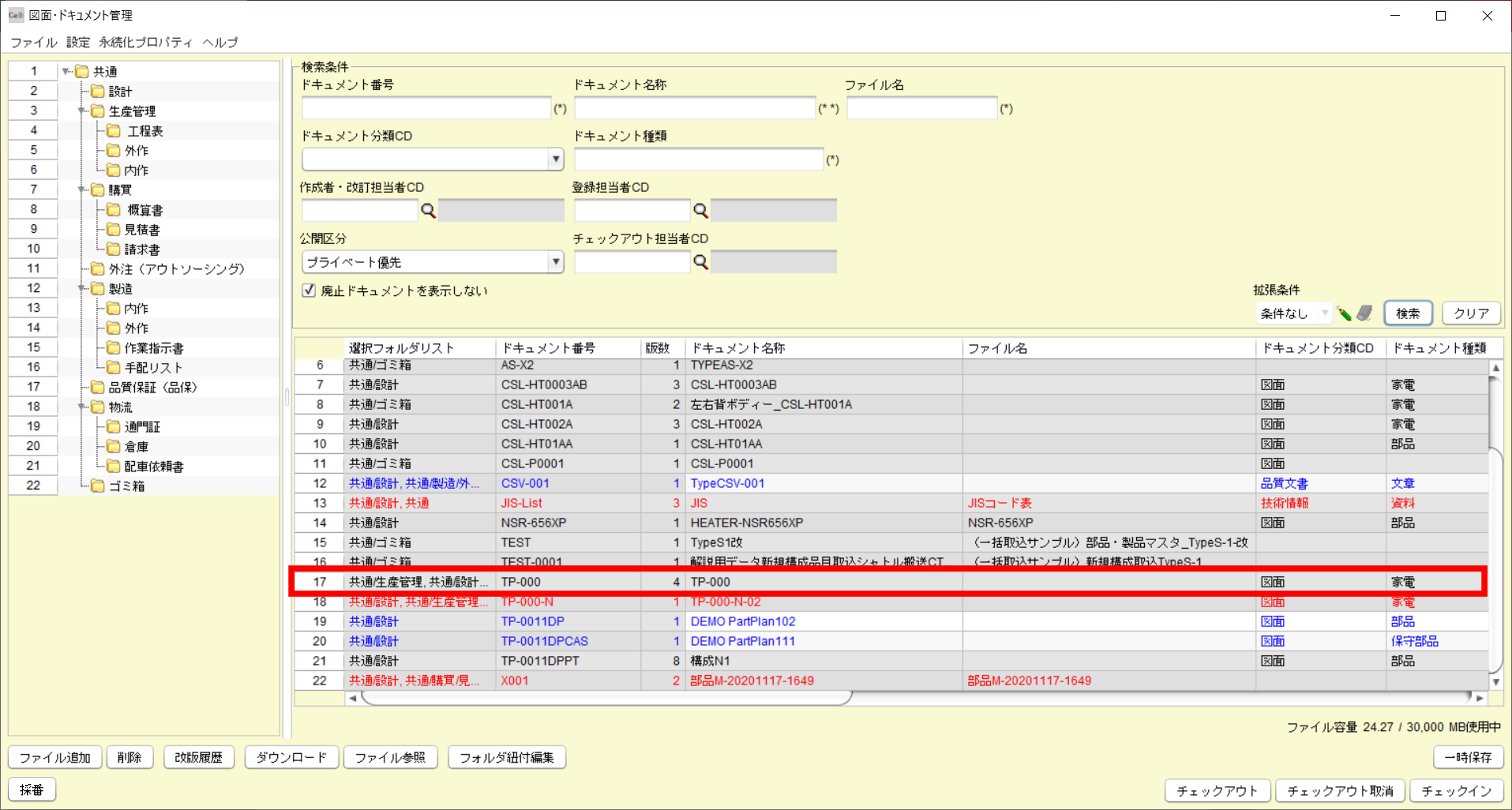Select the 工程表 folder icon

113,131
